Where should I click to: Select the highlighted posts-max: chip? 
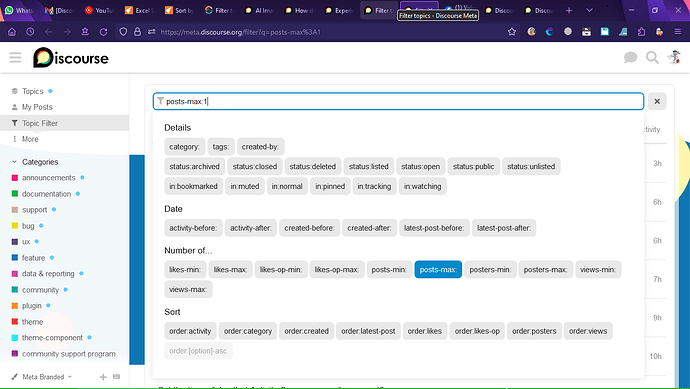pos(438,269)
